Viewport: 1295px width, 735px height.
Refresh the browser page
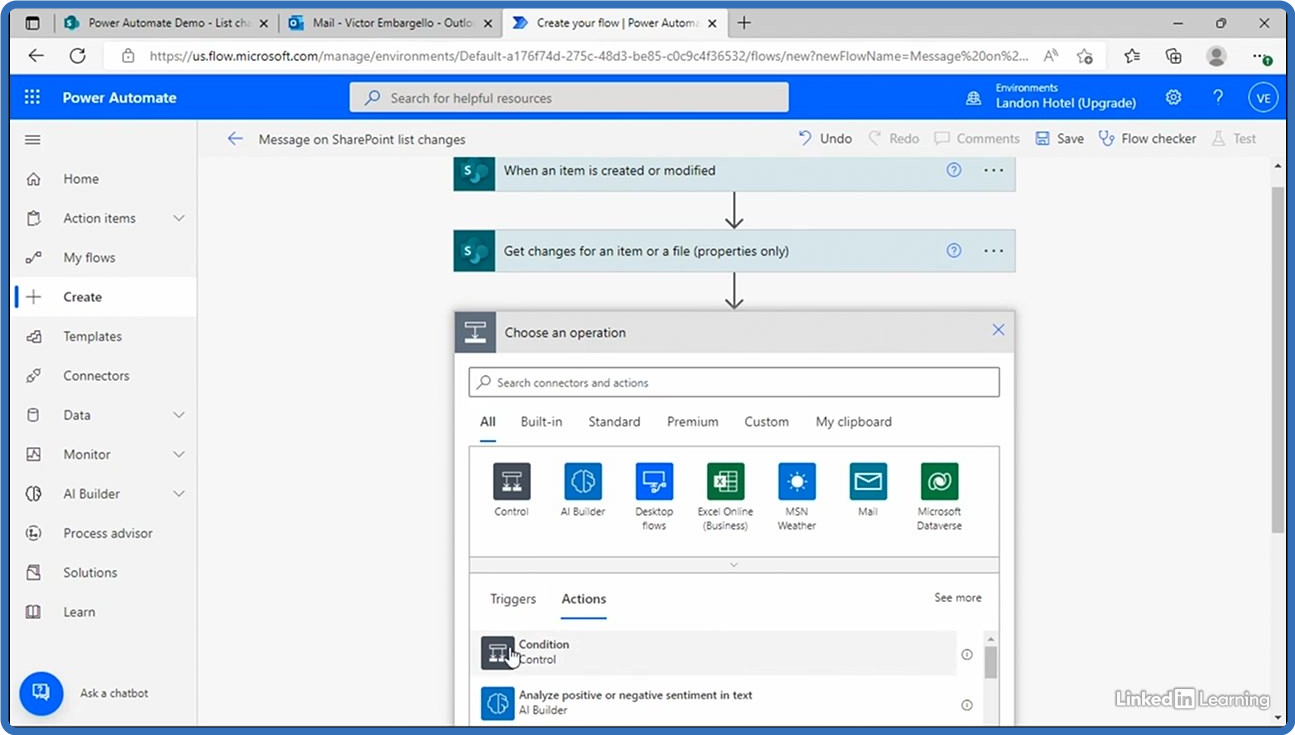[x=77, y=57]
